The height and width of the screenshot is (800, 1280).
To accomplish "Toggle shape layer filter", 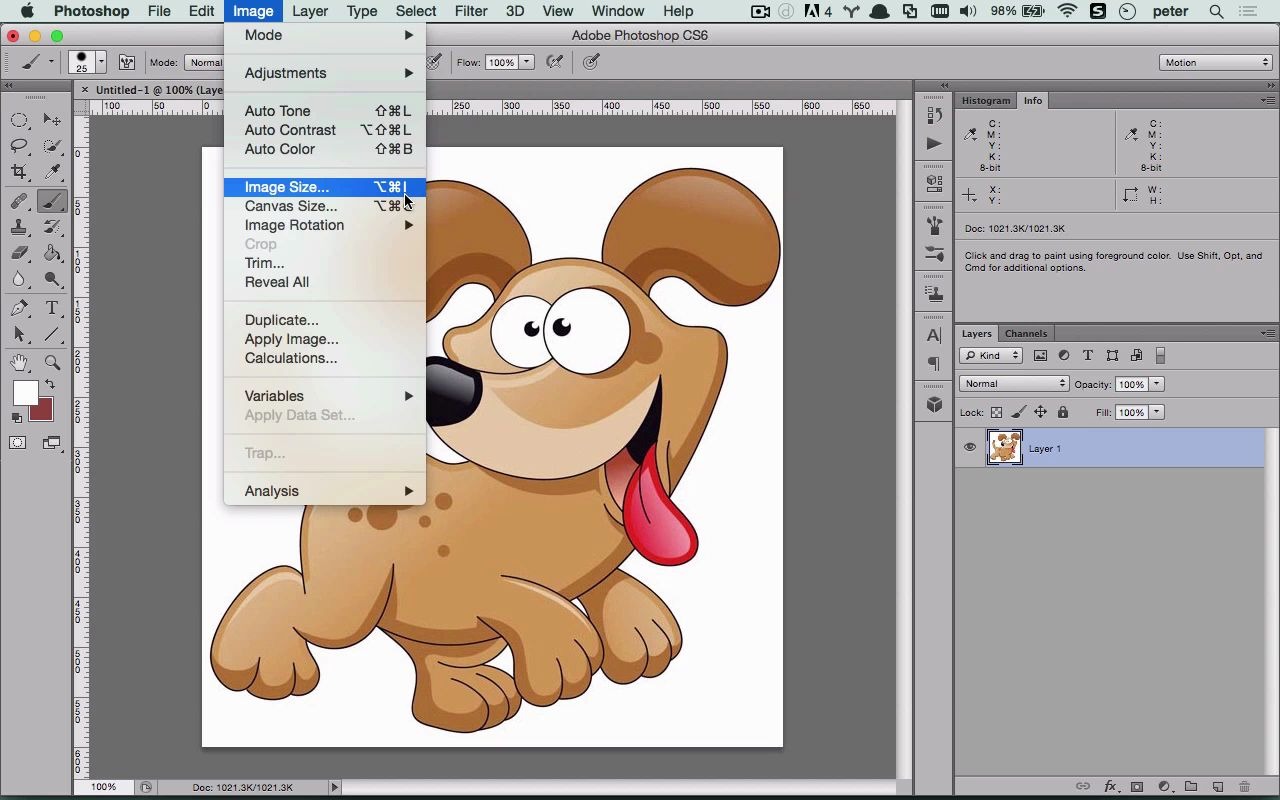I will [x=1112, y=356].
